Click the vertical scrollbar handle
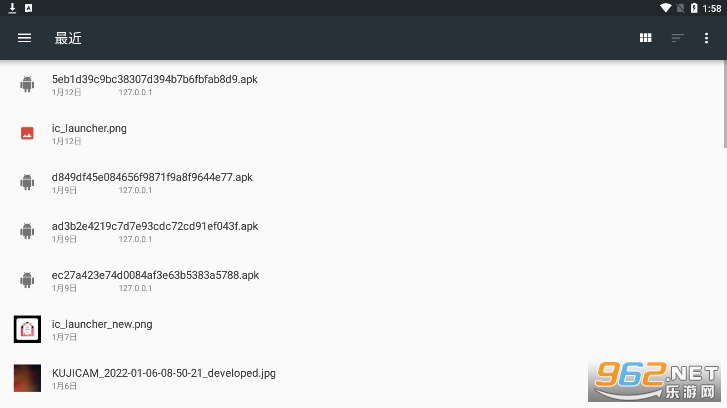This screenshot has height=408, width=727. (x=725, y=104)
